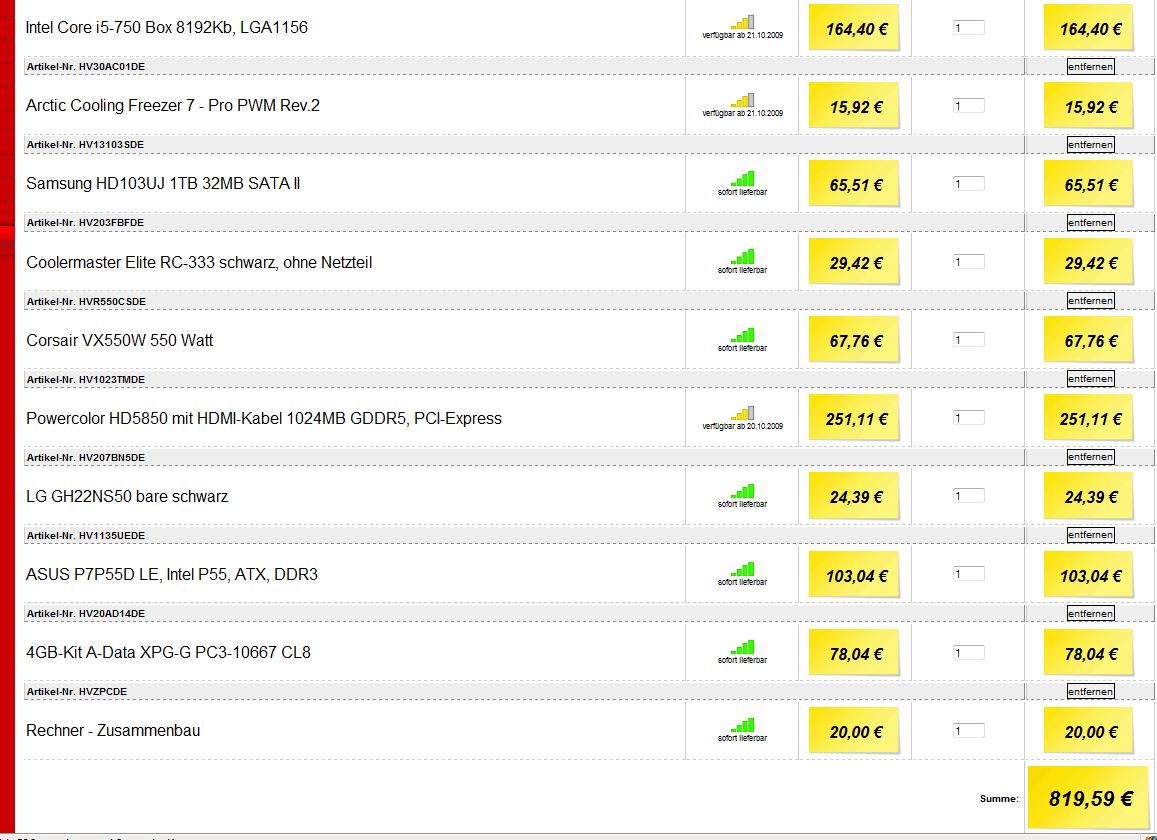Click green stock icon for Samsung HD103UJ
1157x840 pixels.
[743, 179]
